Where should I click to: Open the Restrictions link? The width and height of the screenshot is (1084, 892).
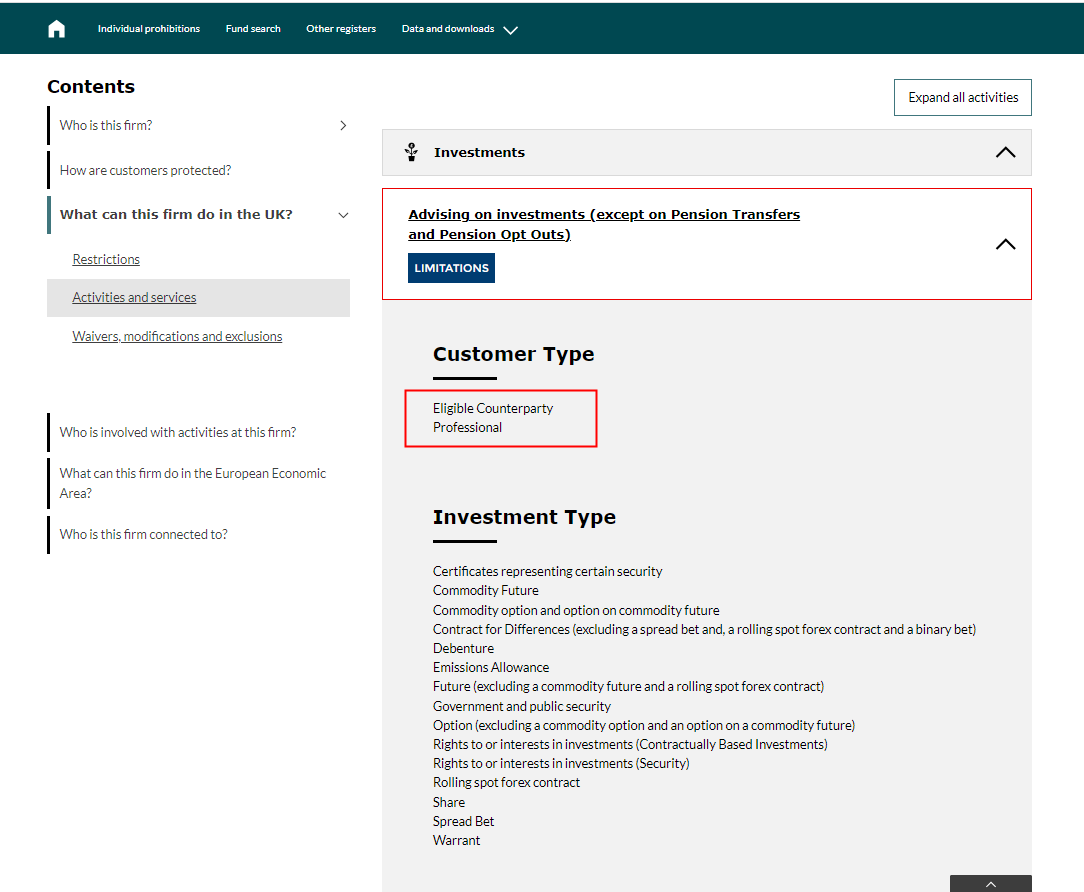click(106, 260)
